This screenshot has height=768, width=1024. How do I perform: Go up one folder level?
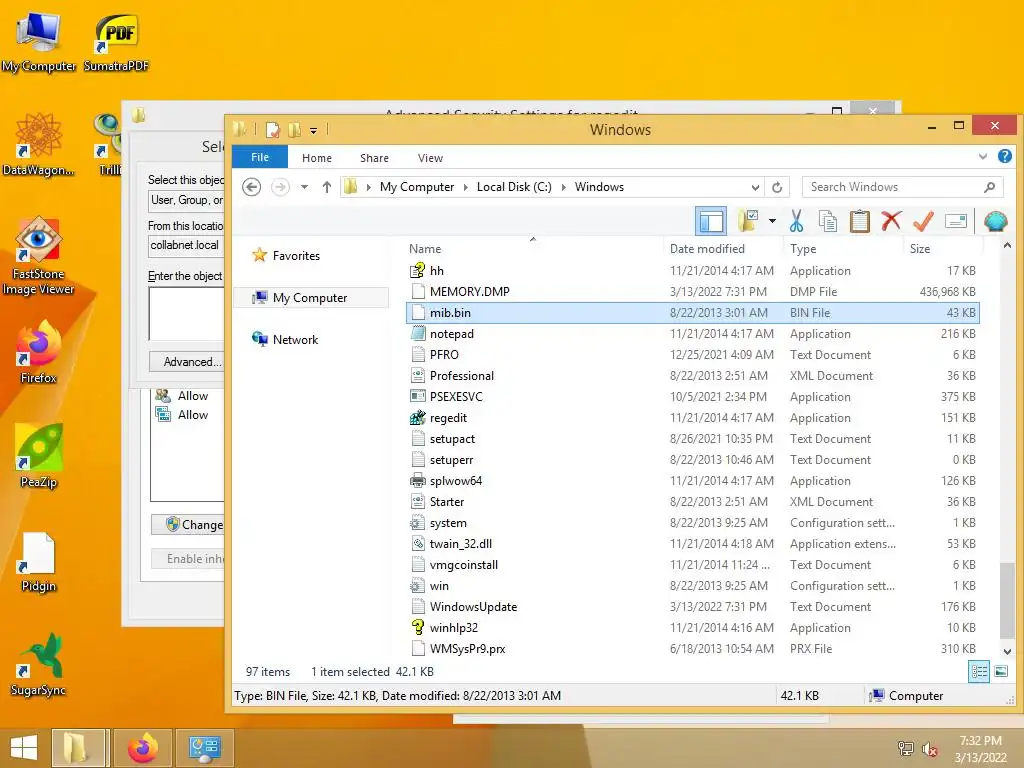pos(327,187)
